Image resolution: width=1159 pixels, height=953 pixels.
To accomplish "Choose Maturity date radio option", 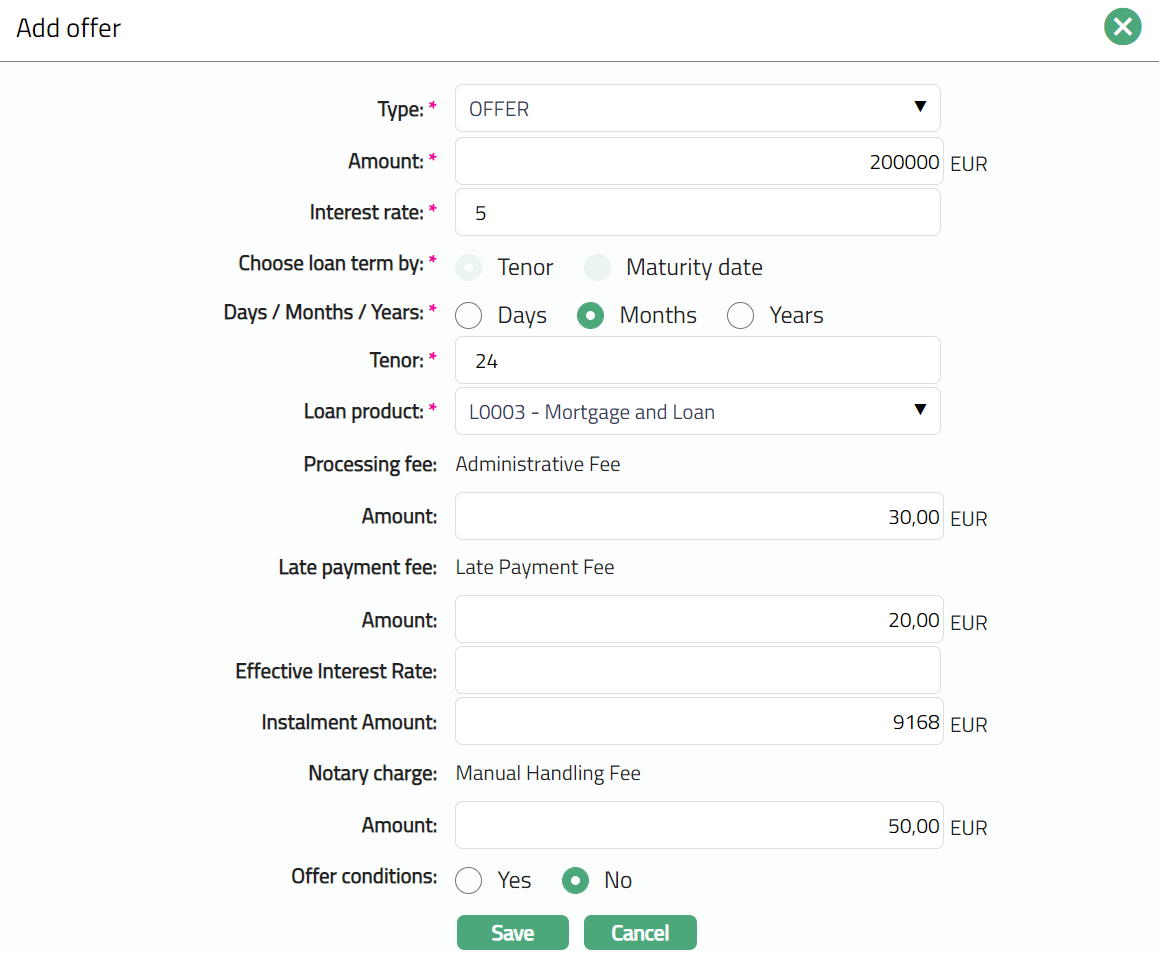I will (598, 268).
